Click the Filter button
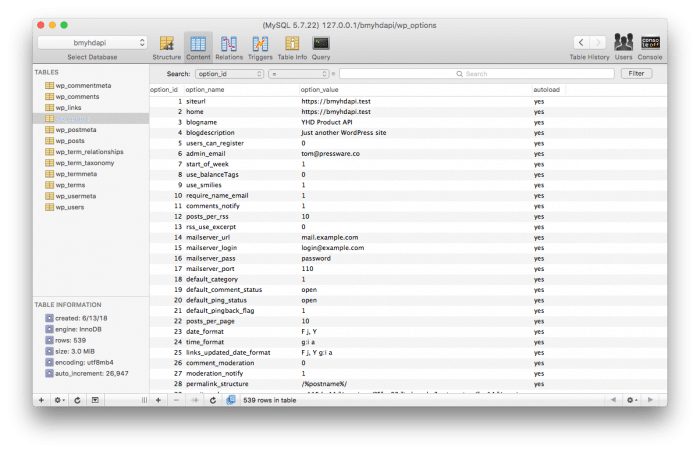The image size is (700, 453). pyautogui.click(x=636, y=73)
